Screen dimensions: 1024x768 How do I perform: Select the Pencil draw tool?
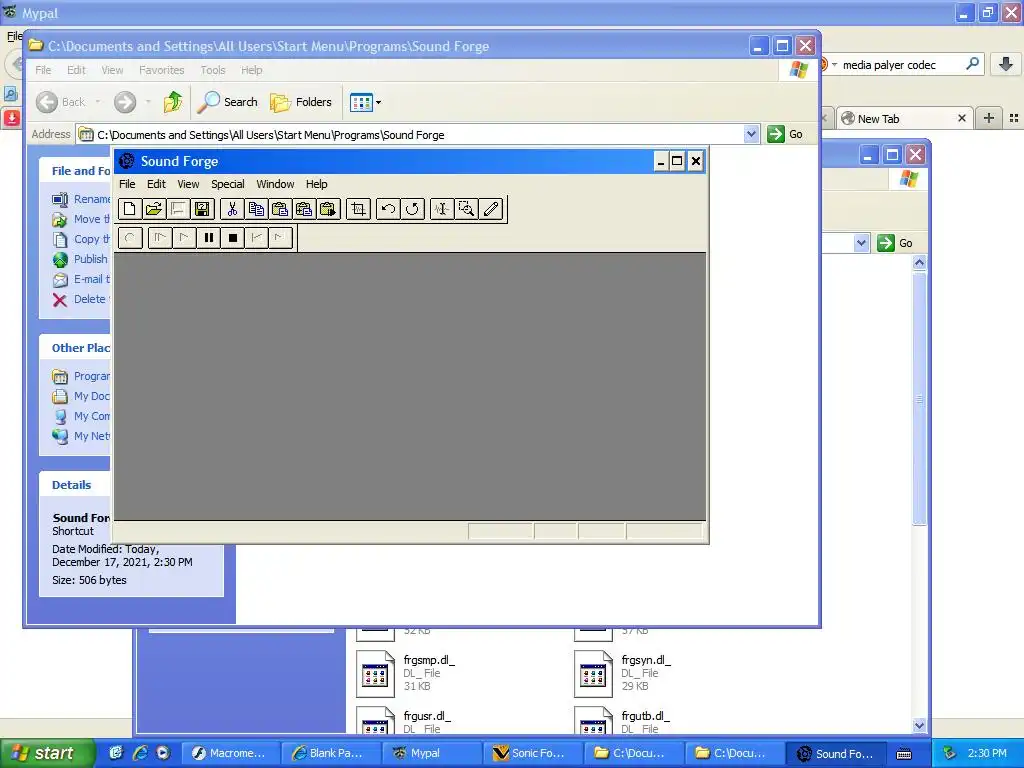pos(490,209)
